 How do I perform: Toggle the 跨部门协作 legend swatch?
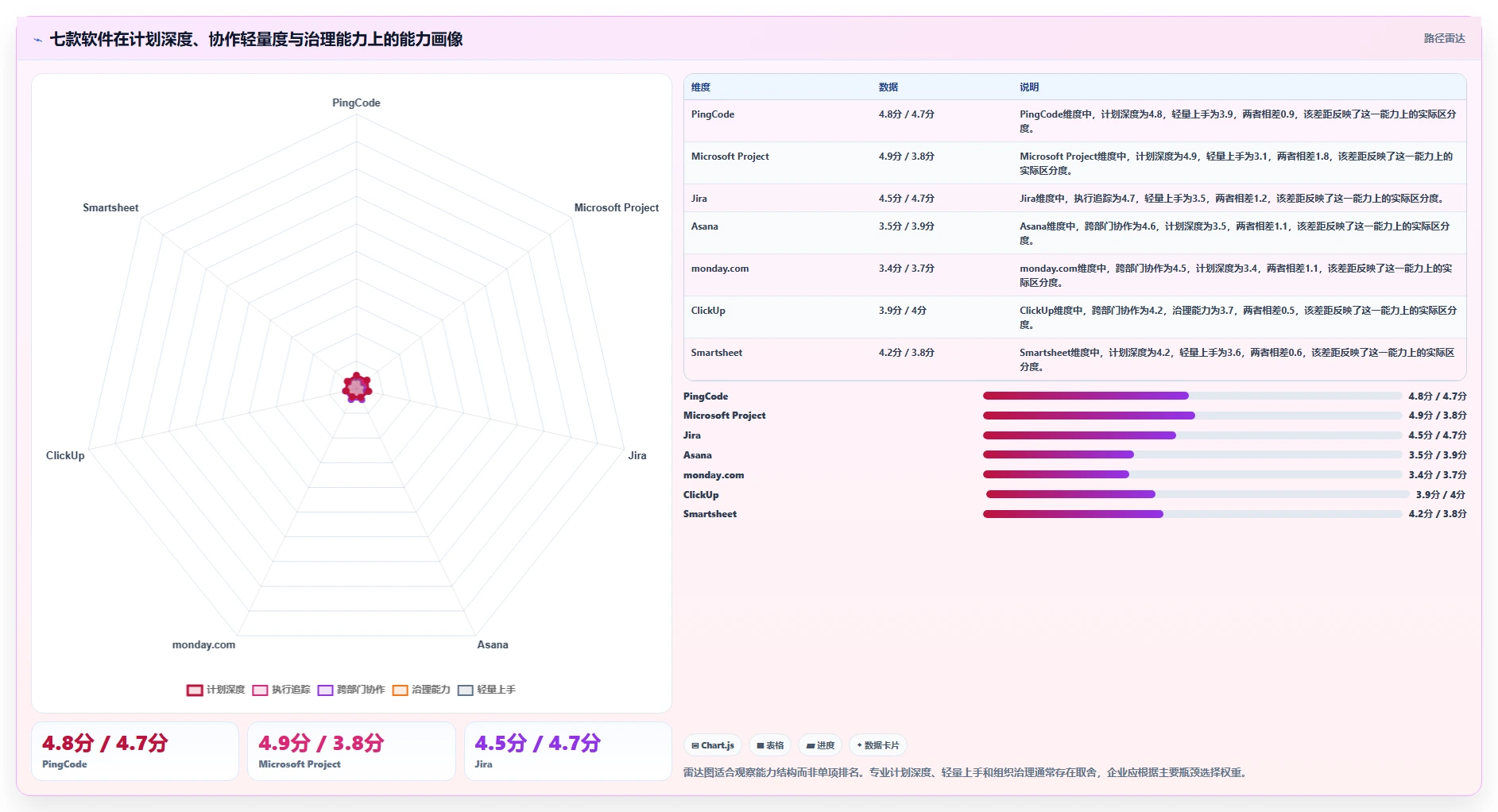325,690
